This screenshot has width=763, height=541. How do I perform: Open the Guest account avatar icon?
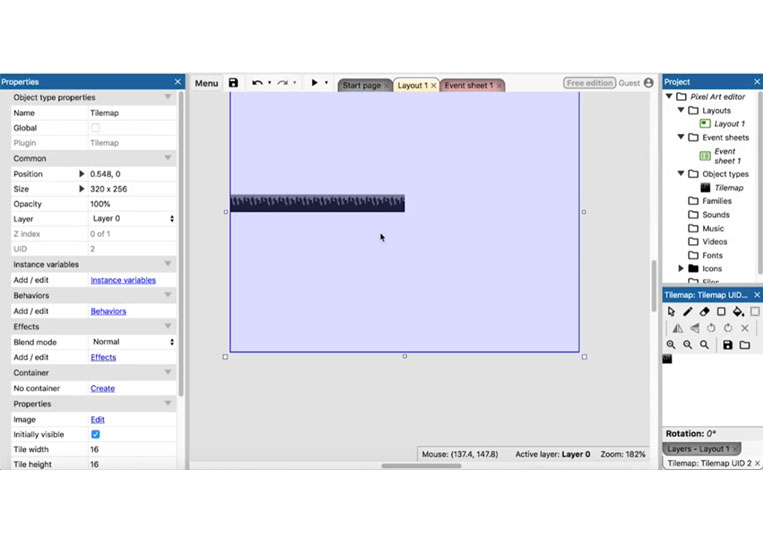pos(649,83)
